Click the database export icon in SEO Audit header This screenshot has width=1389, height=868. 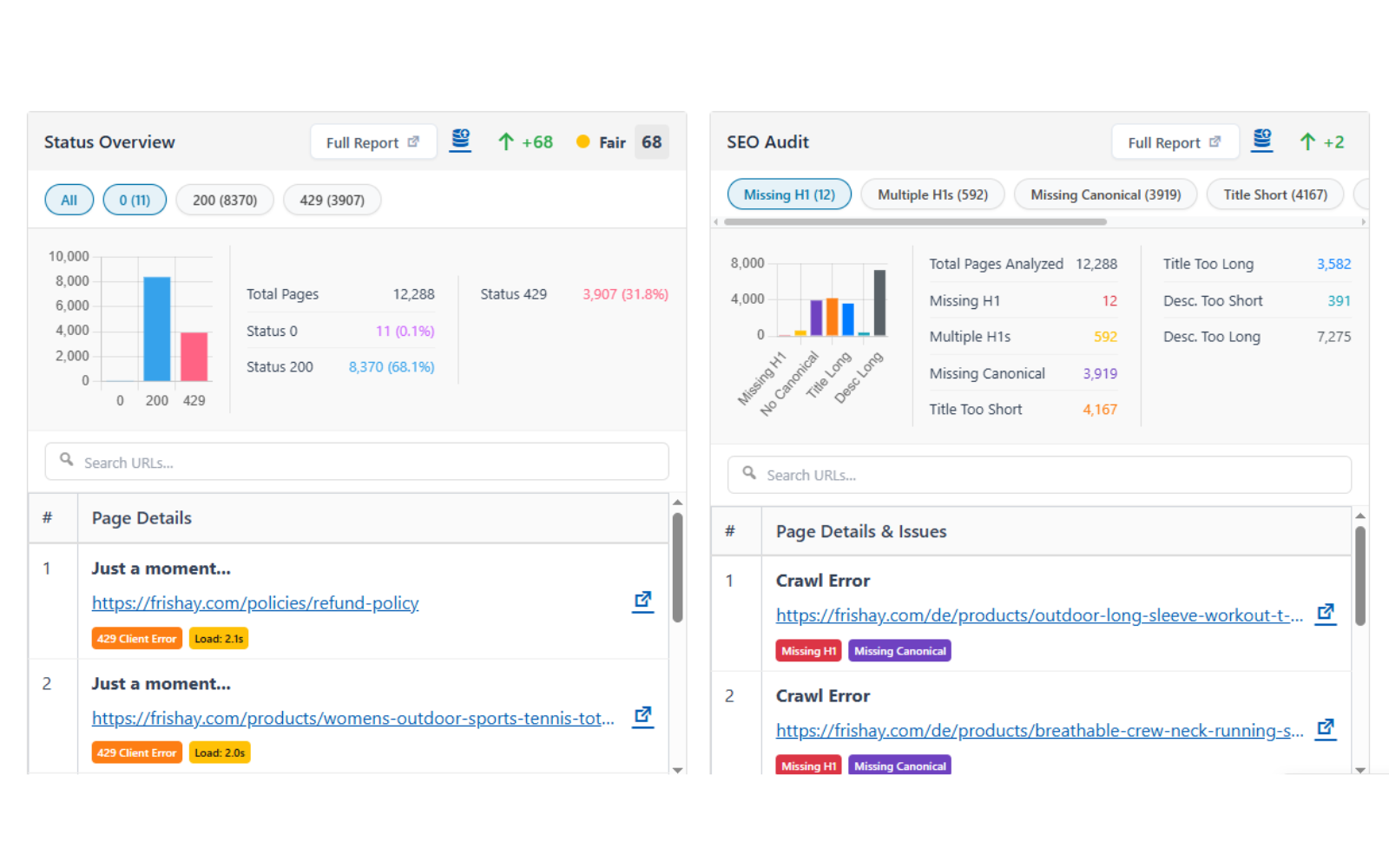1261,140
